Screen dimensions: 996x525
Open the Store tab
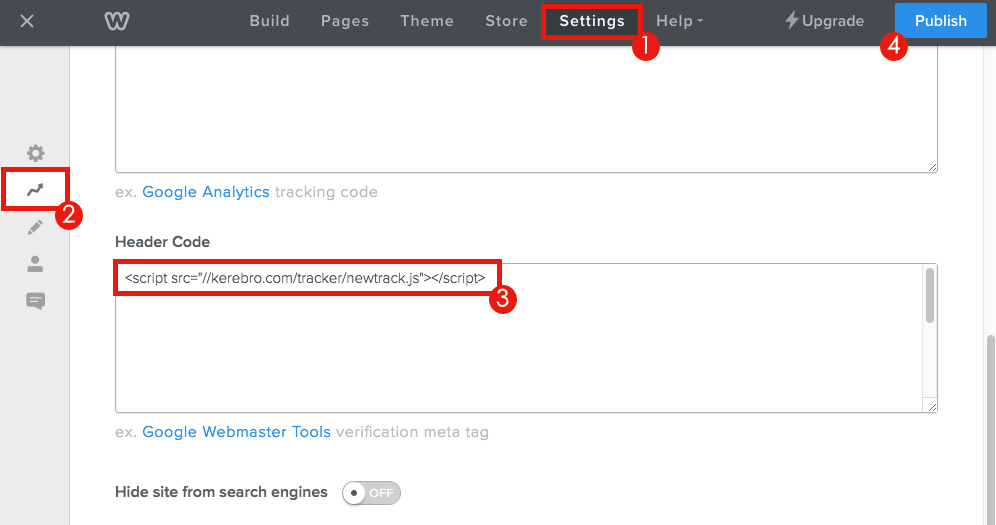(506, 21)
